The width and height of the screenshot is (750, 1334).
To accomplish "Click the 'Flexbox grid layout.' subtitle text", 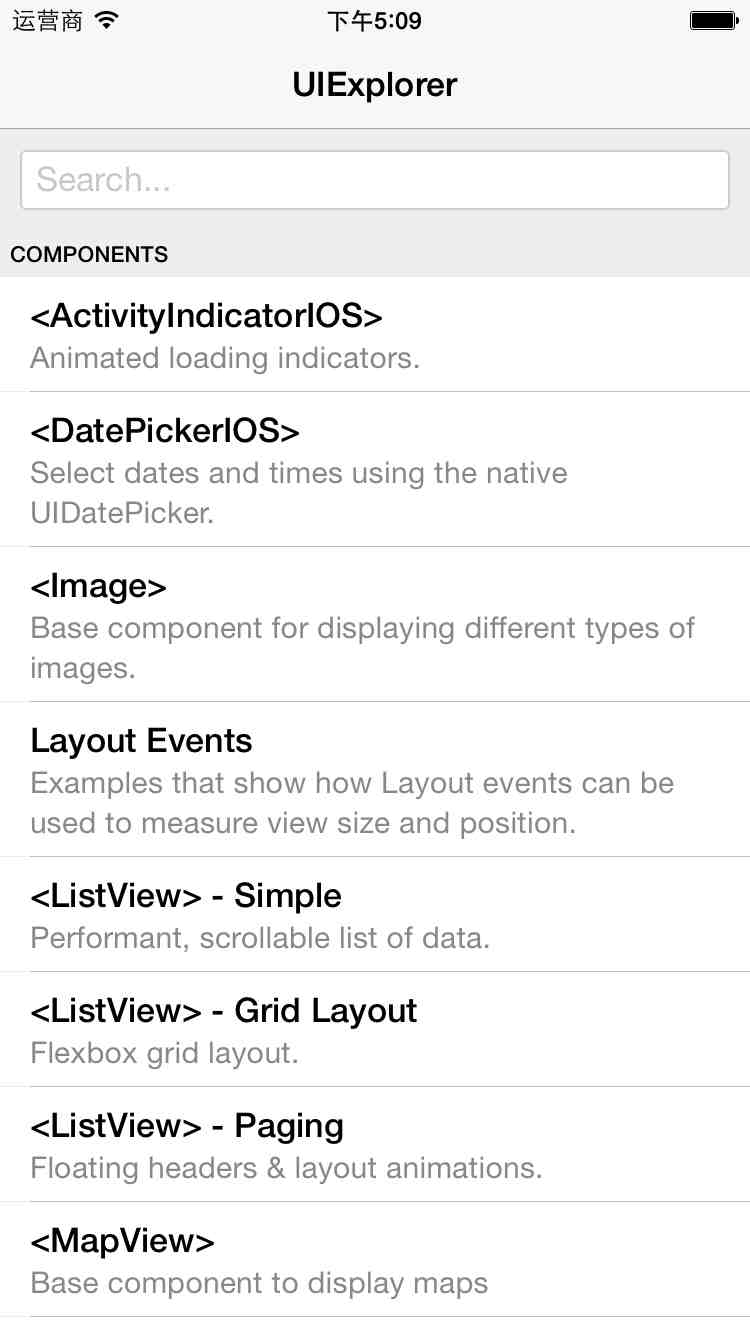I will 165,1053.
